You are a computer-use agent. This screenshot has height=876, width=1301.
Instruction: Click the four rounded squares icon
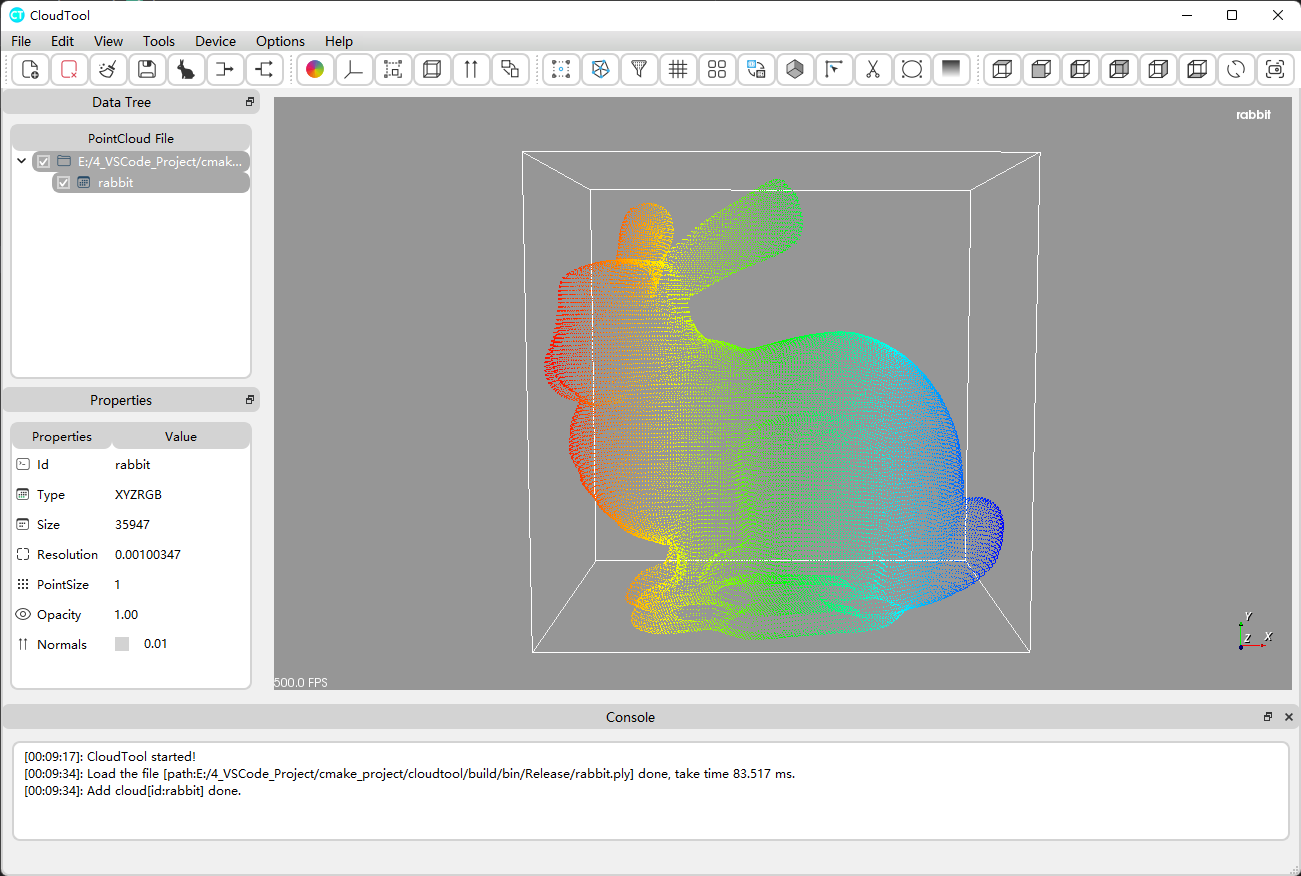pyautogui.click(x=717, y=69)
